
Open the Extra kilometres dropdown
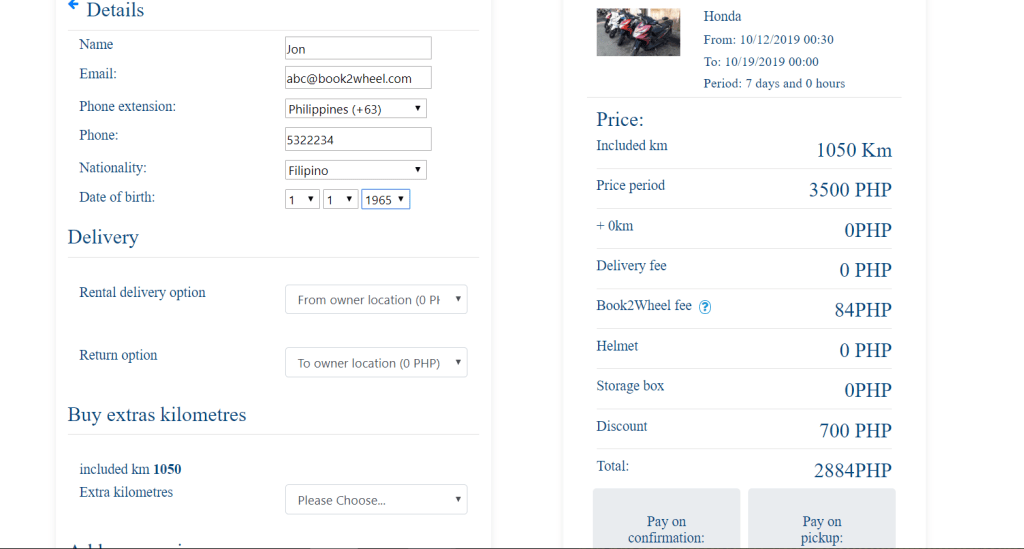click(x=376, y=499)
